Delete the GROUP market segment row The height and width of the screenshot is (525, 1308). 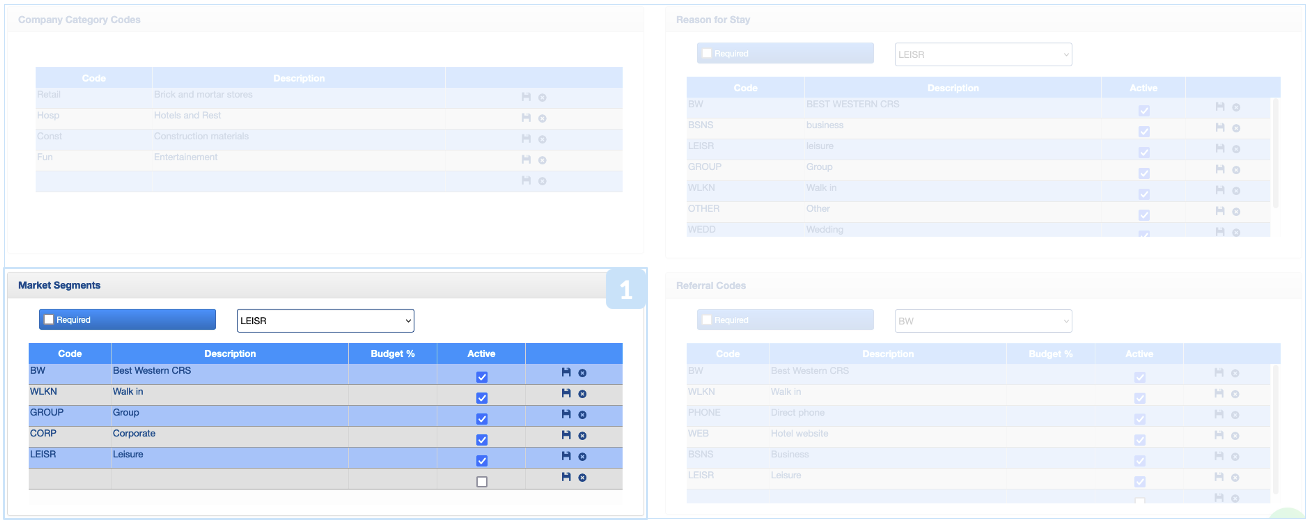point(582,415)
